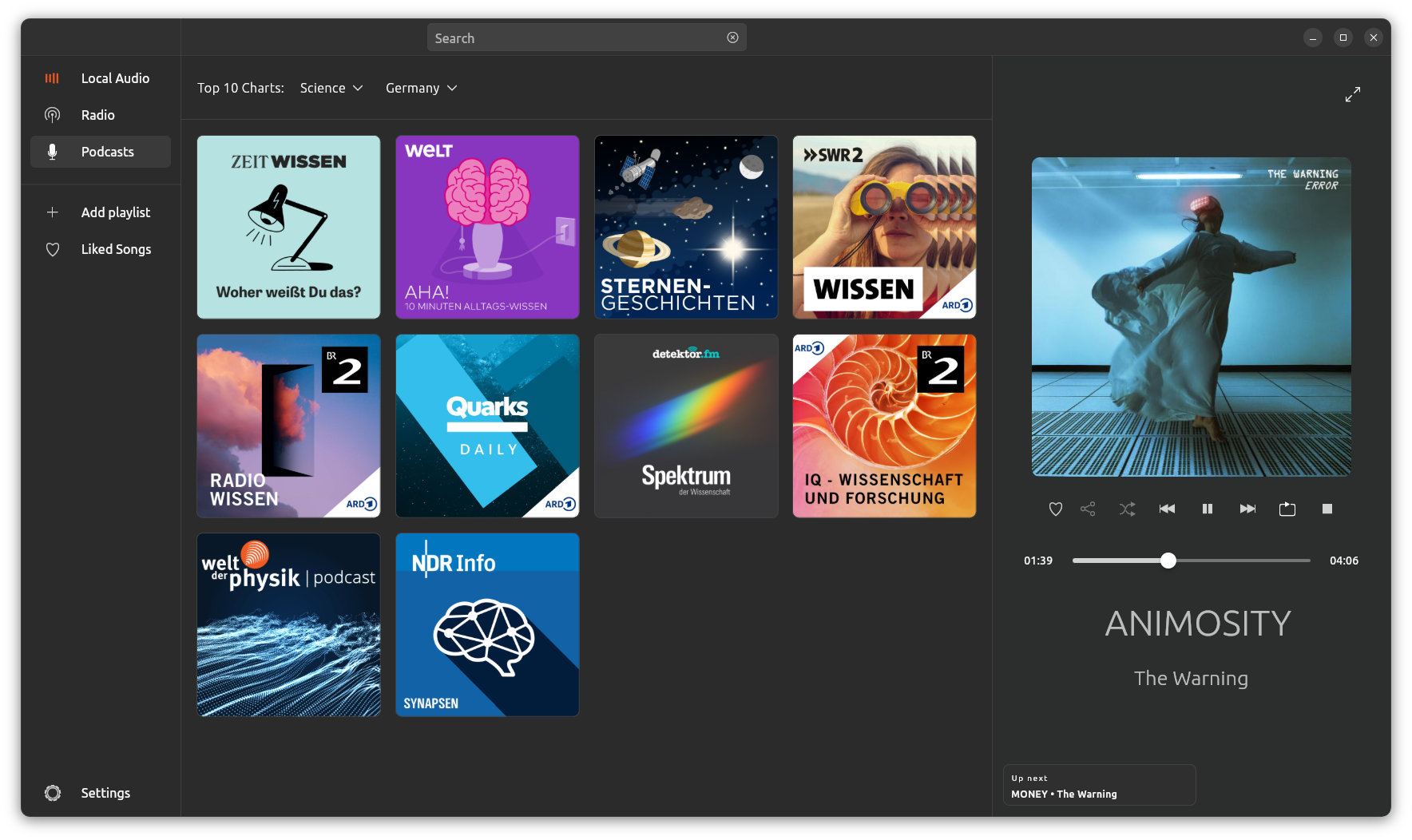Open the Quarks Daily podcast
The width and height of the screenshot is (1412, 840).
[x=487, y=426]
